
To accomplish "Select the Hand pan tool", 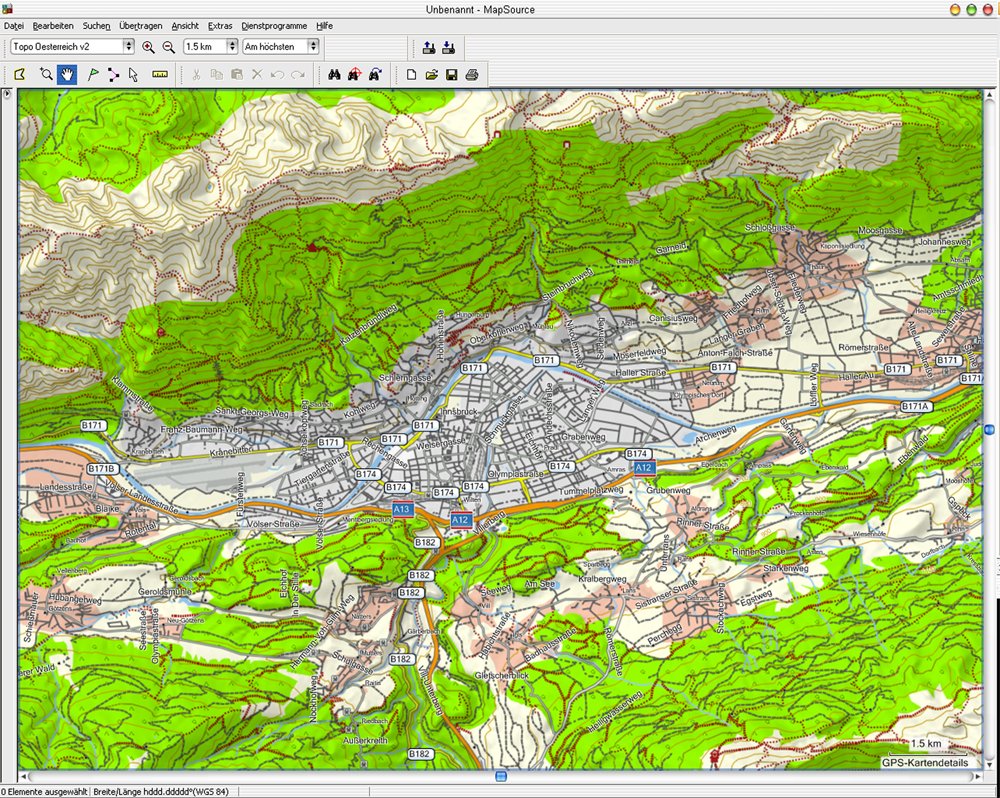I will click(66, 75).
